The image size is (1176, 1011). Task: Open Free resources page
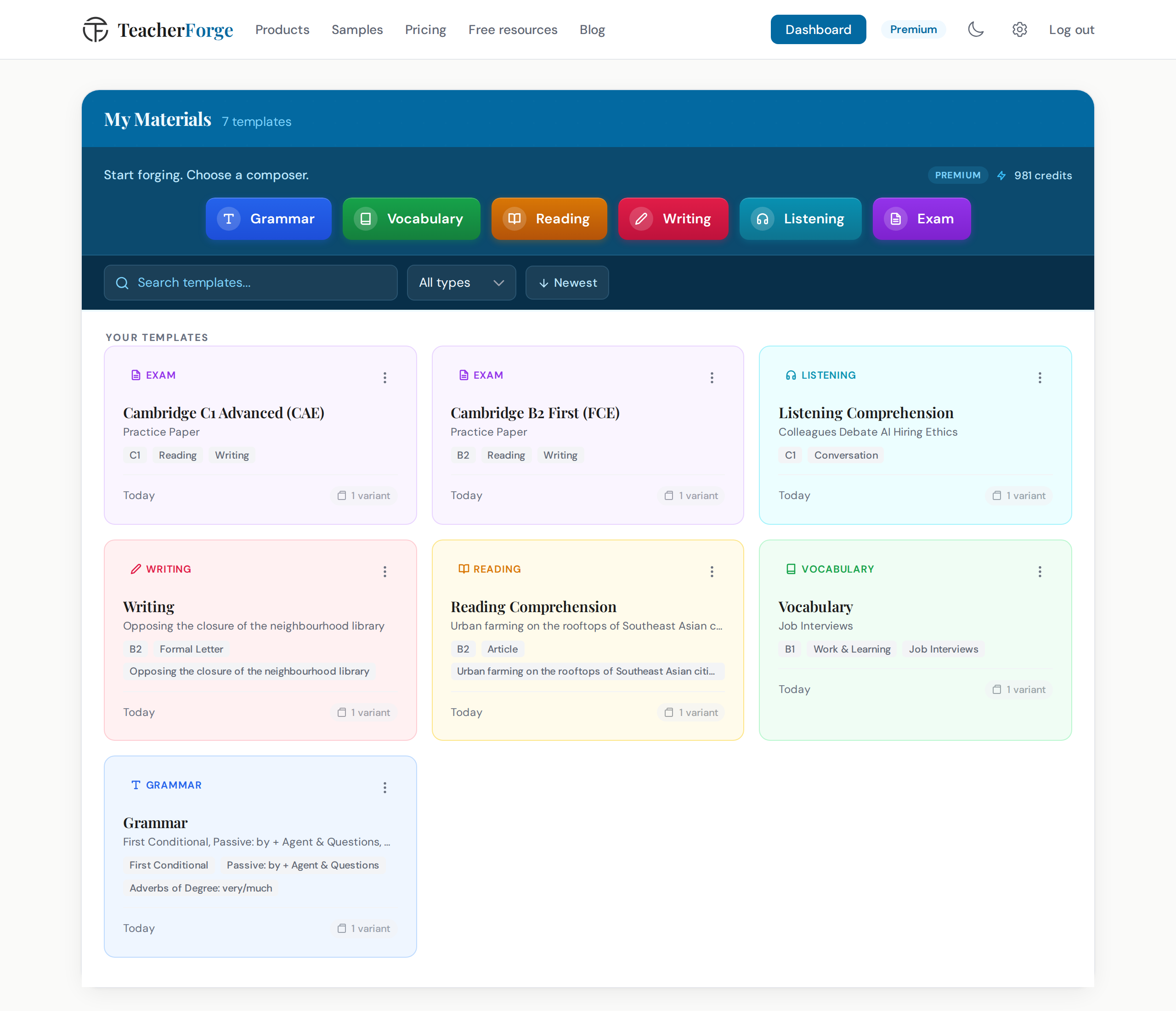coord(513,29)
